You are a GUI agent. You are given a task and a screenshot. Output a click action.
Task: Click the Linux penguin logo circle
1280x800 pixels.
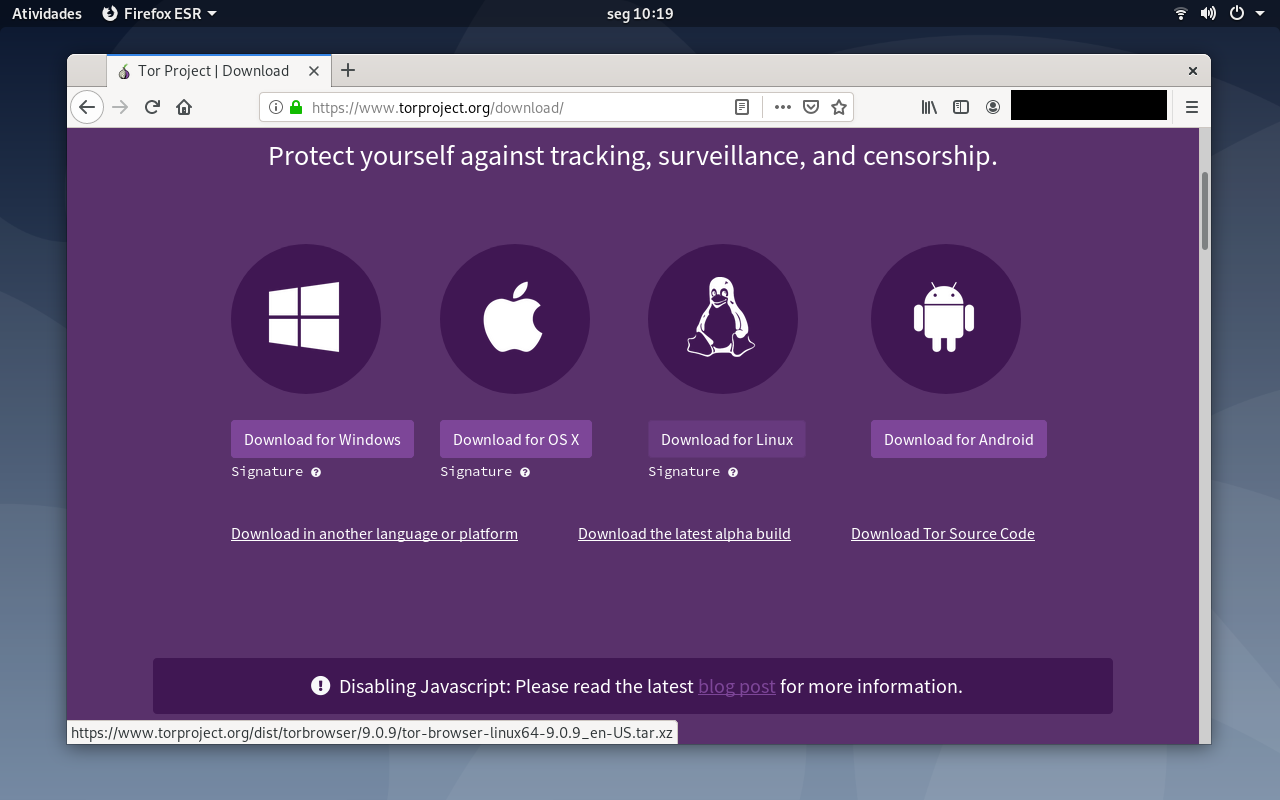(723, 319)
